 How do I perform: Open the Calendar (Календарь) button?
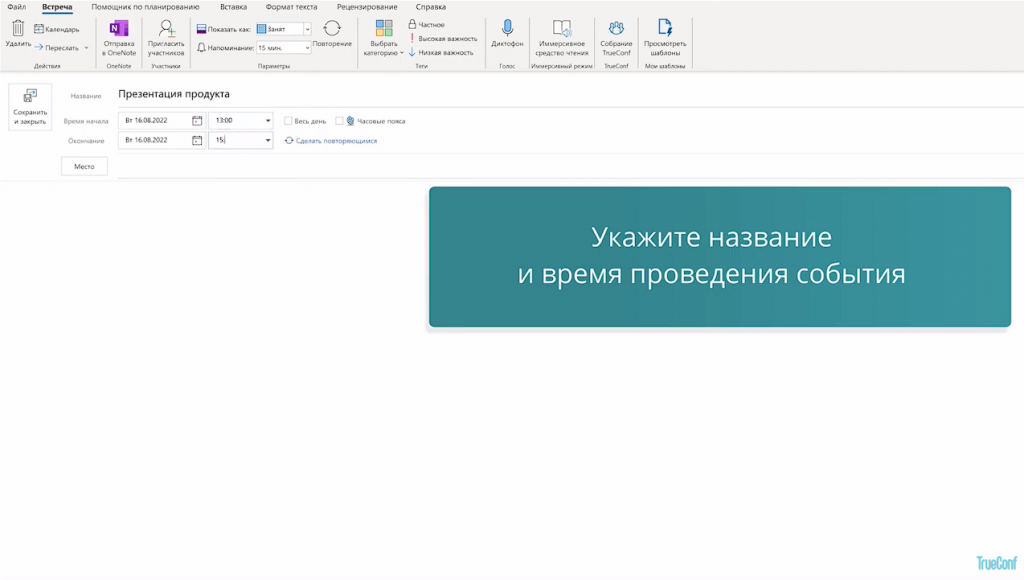(x=57, y=29)
